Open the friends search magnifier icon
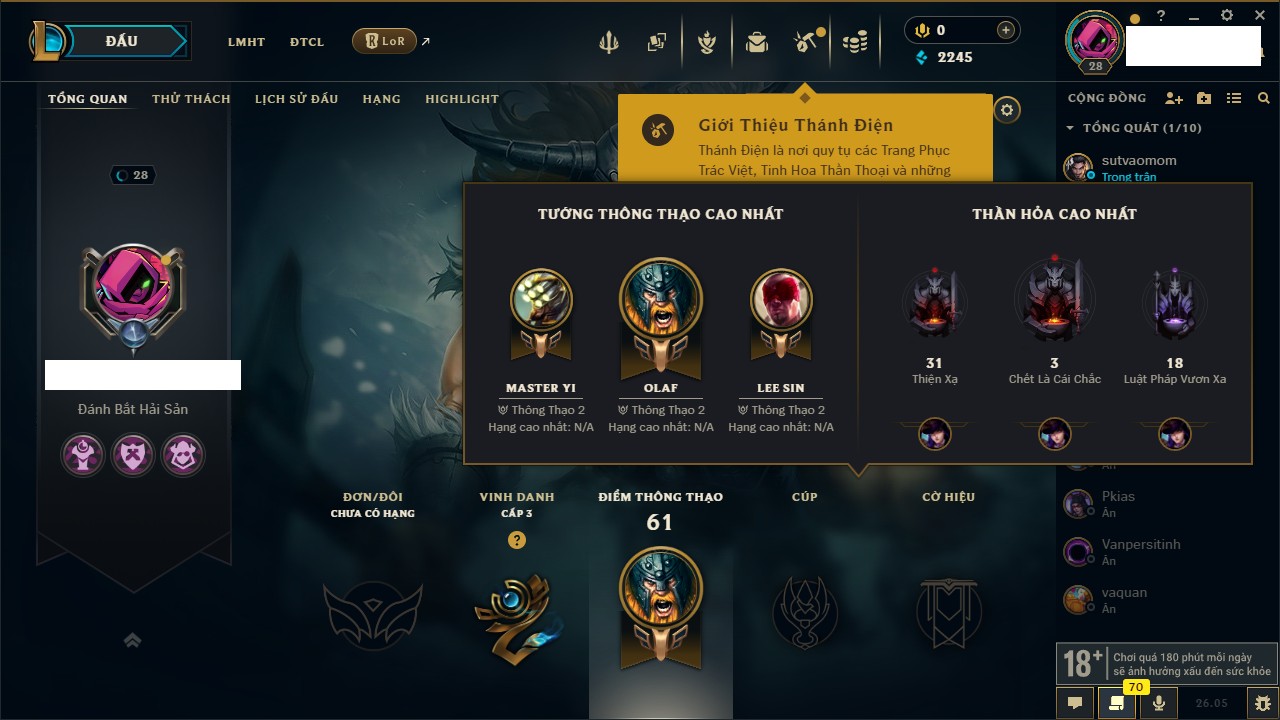 (x=1264, y=98)
